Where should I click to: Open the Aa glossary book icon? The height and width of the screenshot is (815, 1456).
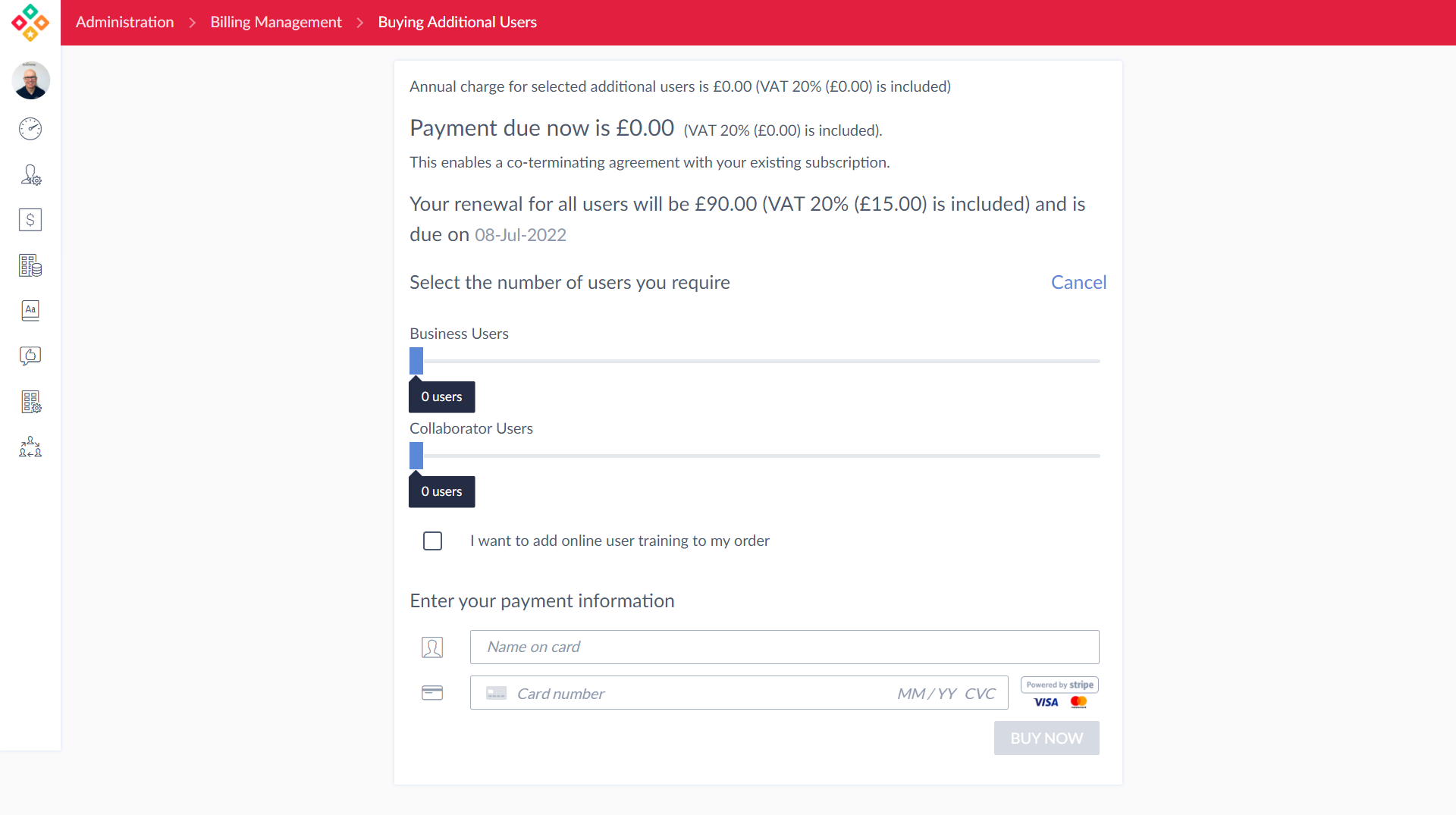click(30, 310)
